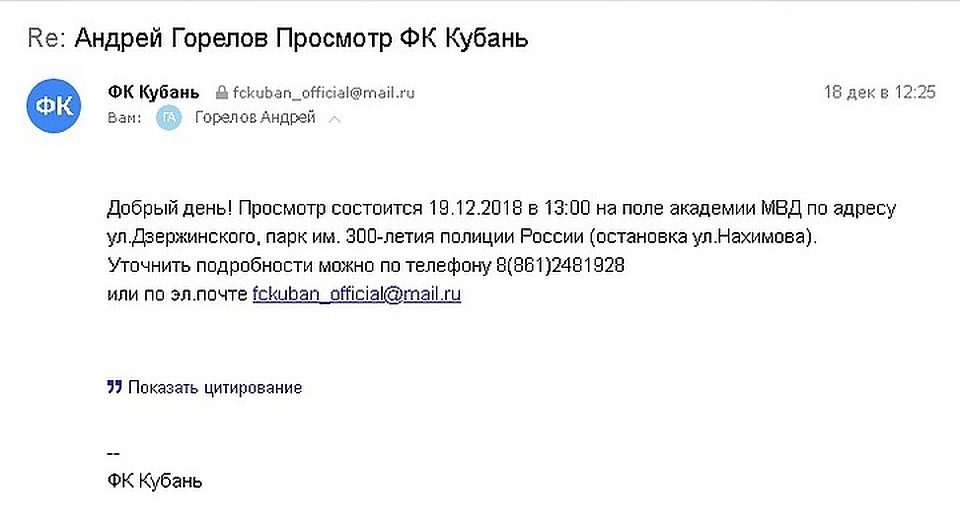Select recipient name Горелов Андрей

[x=255, y=118]
